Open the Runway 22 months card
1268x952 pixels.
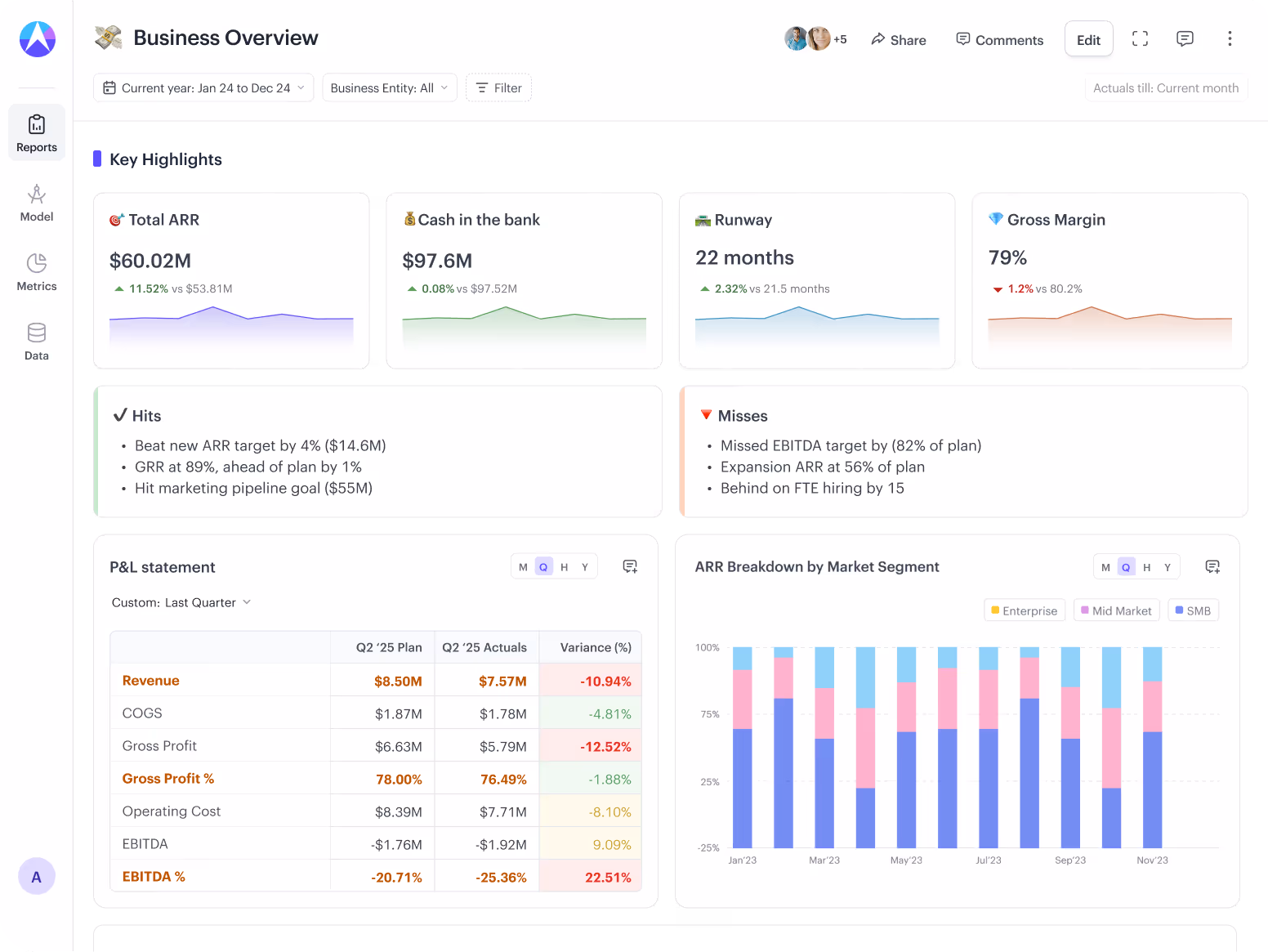click(x=817, y=281)
